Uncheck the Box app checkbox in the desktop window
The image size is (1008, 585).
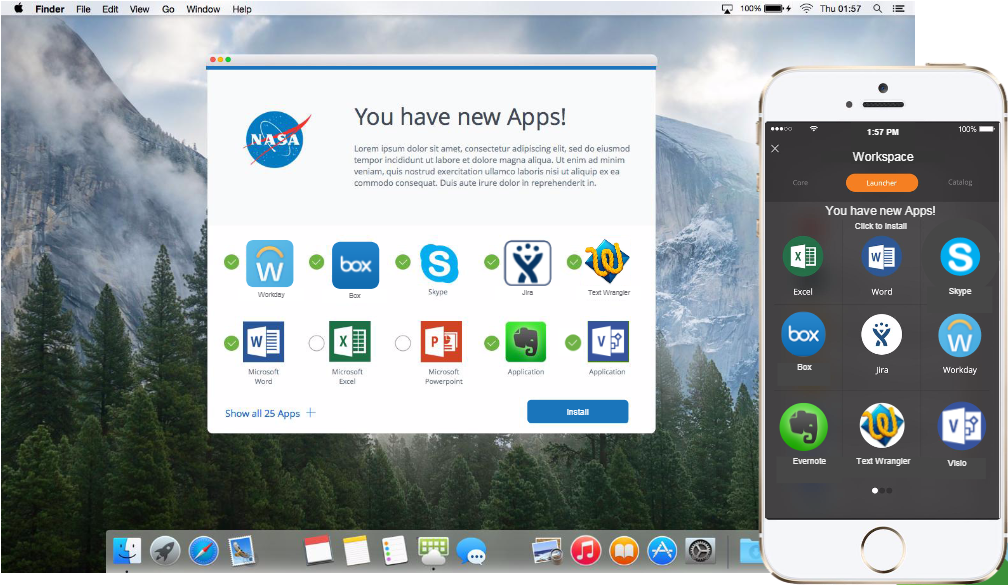(x=316, y=262)
